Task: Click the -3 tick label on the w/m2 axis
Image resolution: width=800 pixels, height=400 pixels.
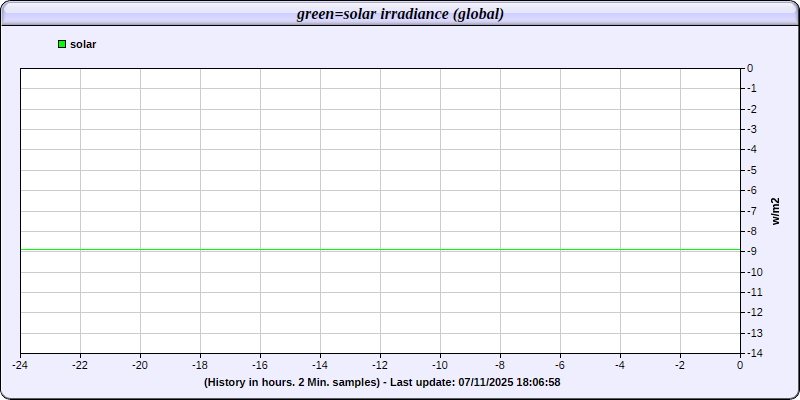Action: pos(752,130)
